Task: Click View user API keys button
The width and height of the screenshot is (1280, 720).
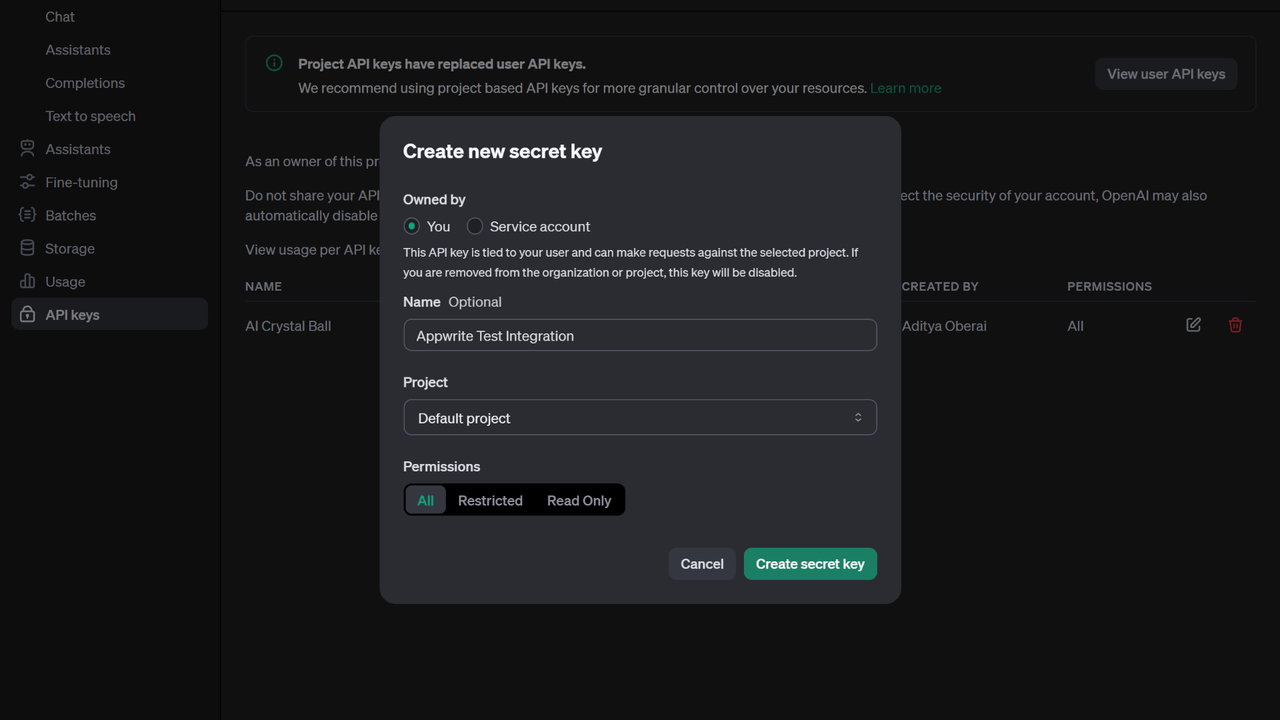Action: tap(1166, 74)
